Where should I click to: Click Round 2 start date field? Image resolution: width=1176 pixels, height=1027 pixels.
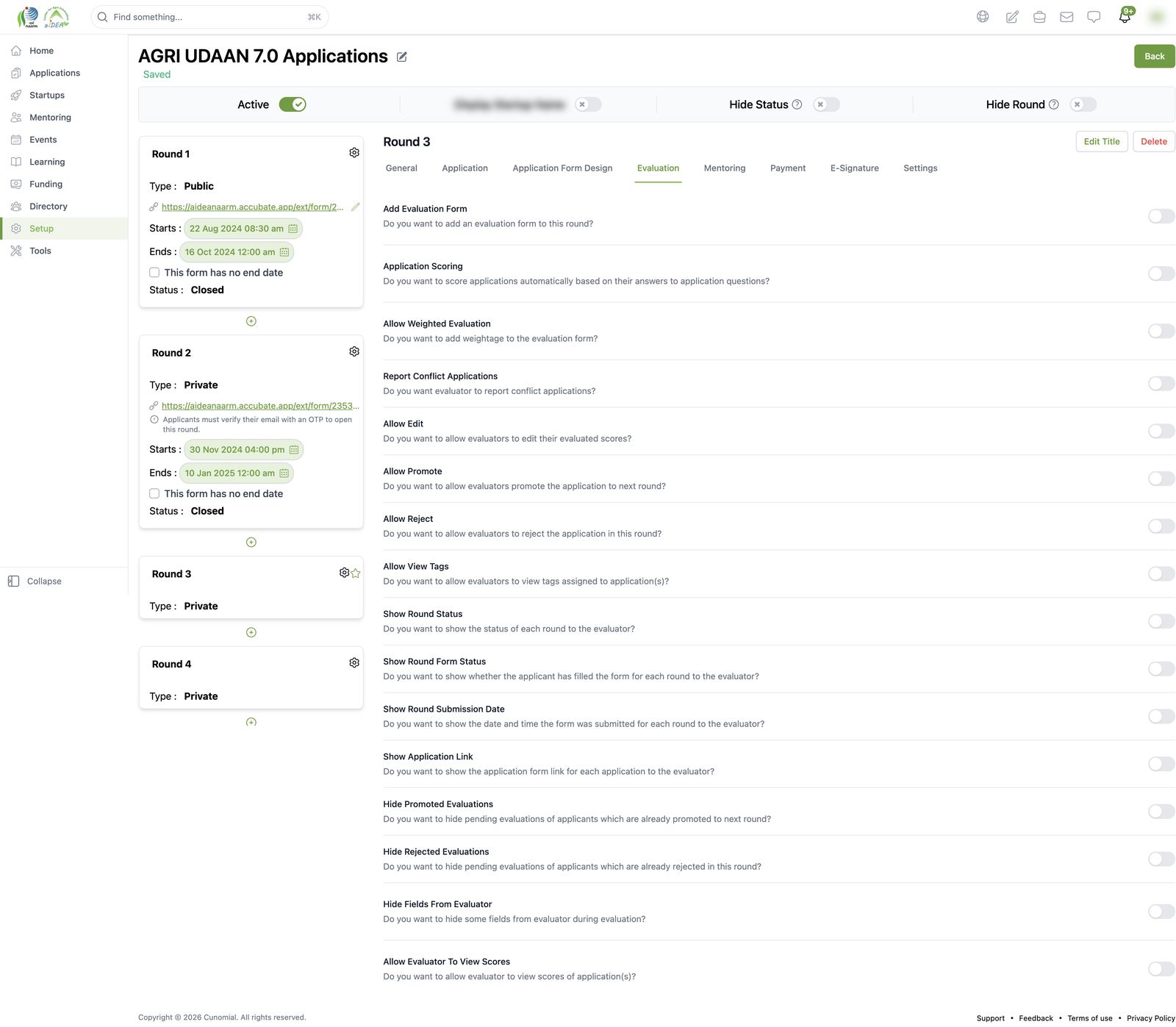coord(243,450)
